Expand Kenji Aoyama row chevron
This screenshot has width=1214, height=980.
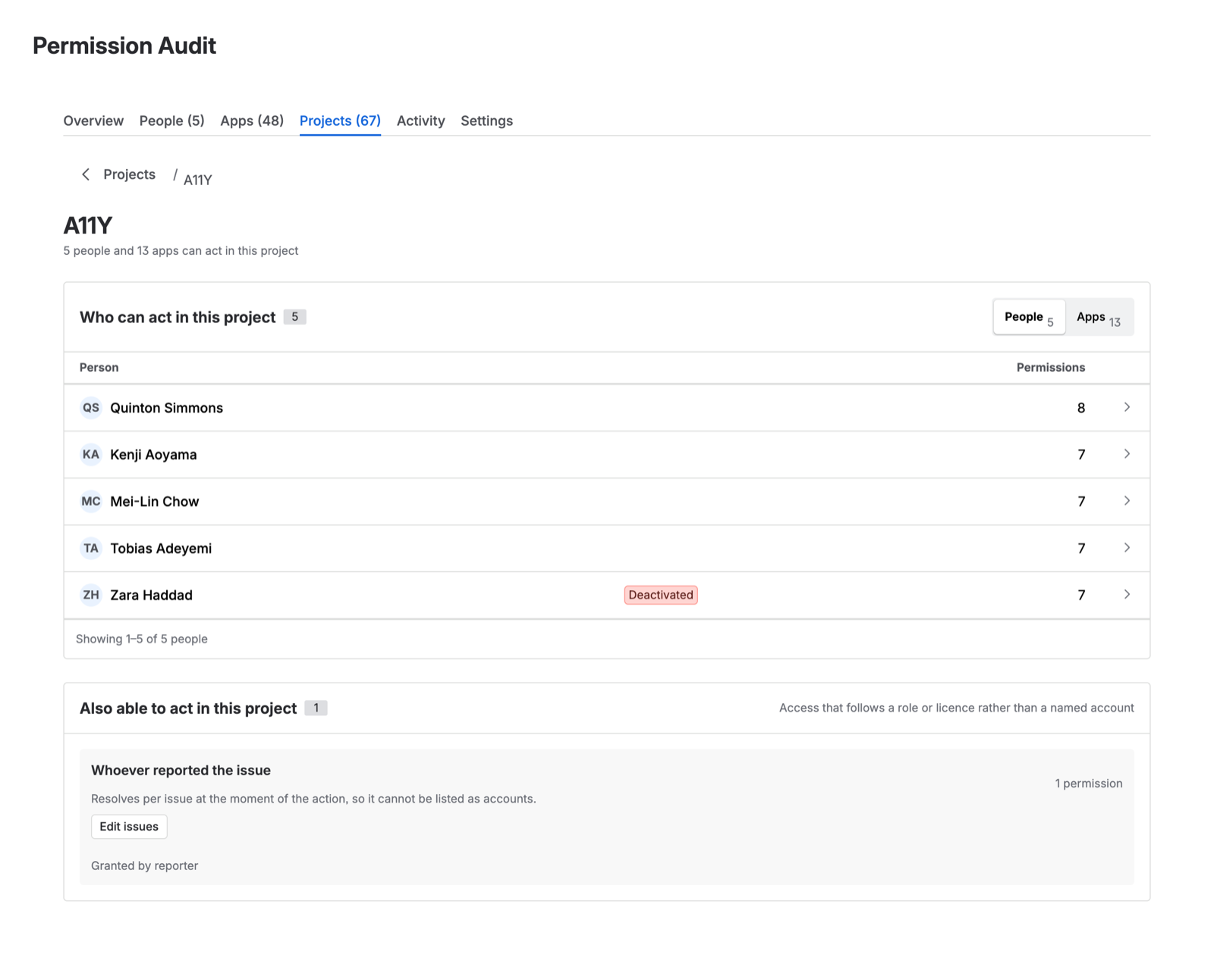1127,454
